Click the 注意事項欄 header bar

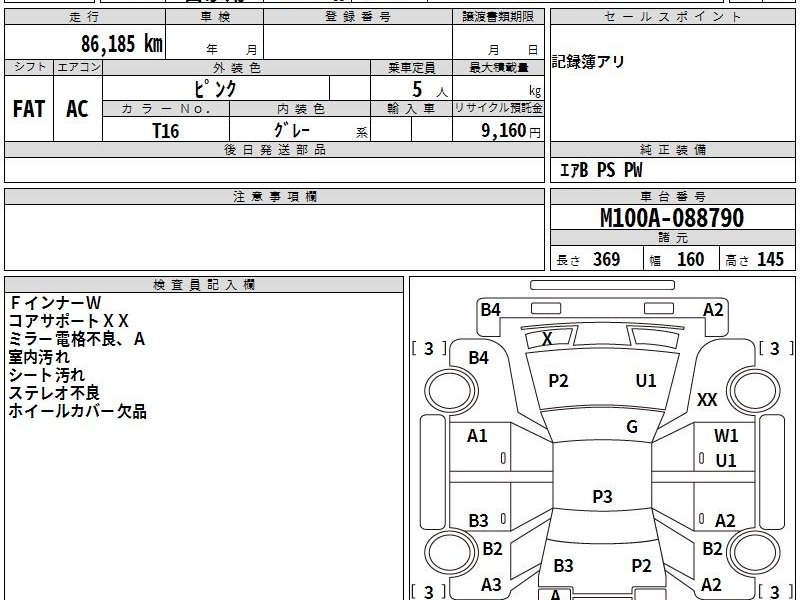pos(274,196)
